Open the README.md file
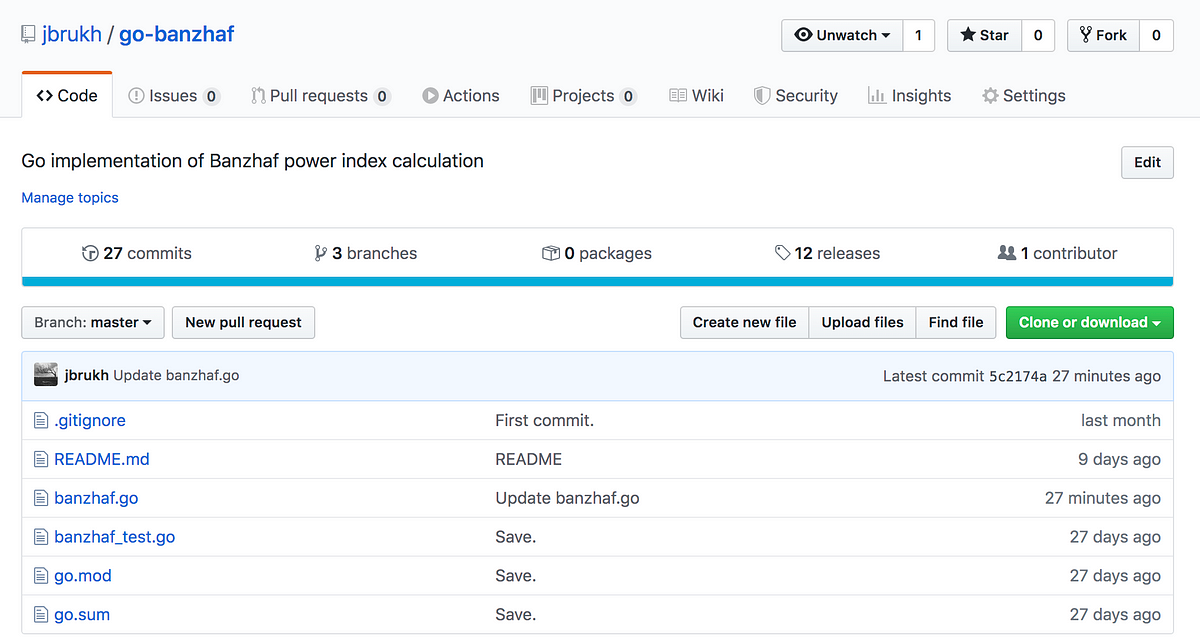 pos(102,460)
